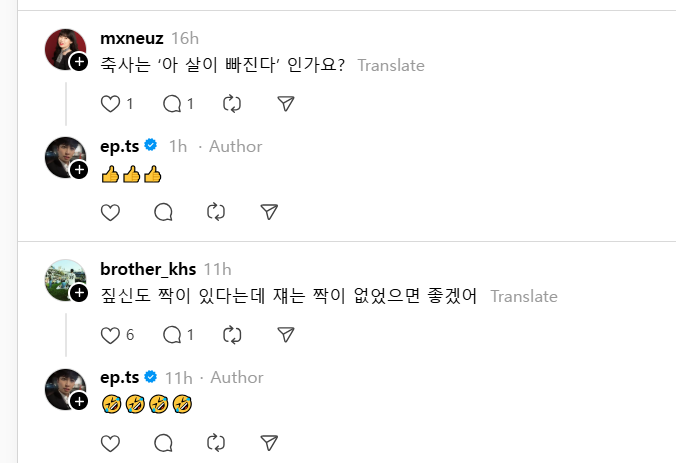
Task: Share brother_khs's comment
Action: [x=286, y=334]
